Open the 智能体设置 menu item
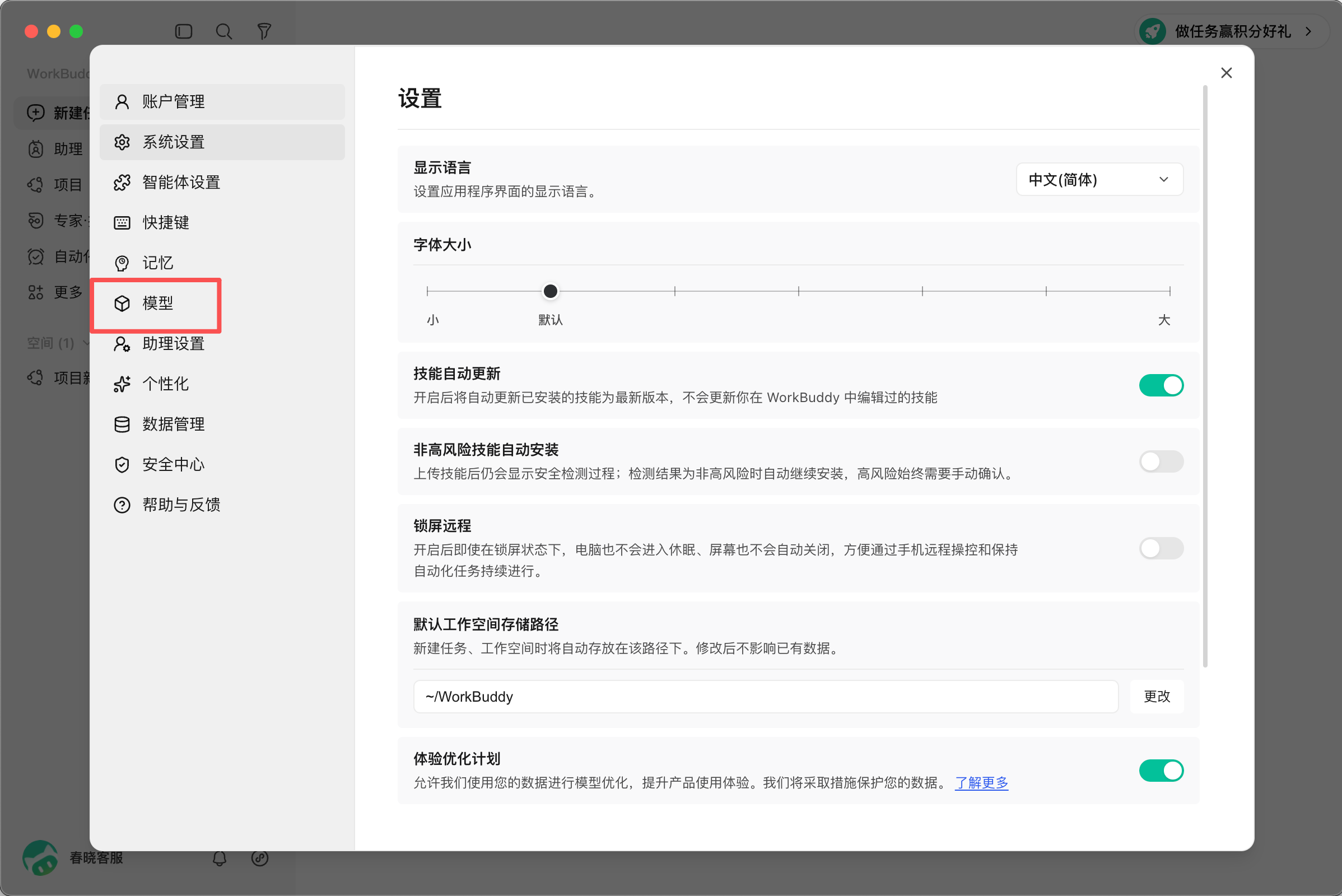The image size is (1342, 896). [x=222, y=183]
